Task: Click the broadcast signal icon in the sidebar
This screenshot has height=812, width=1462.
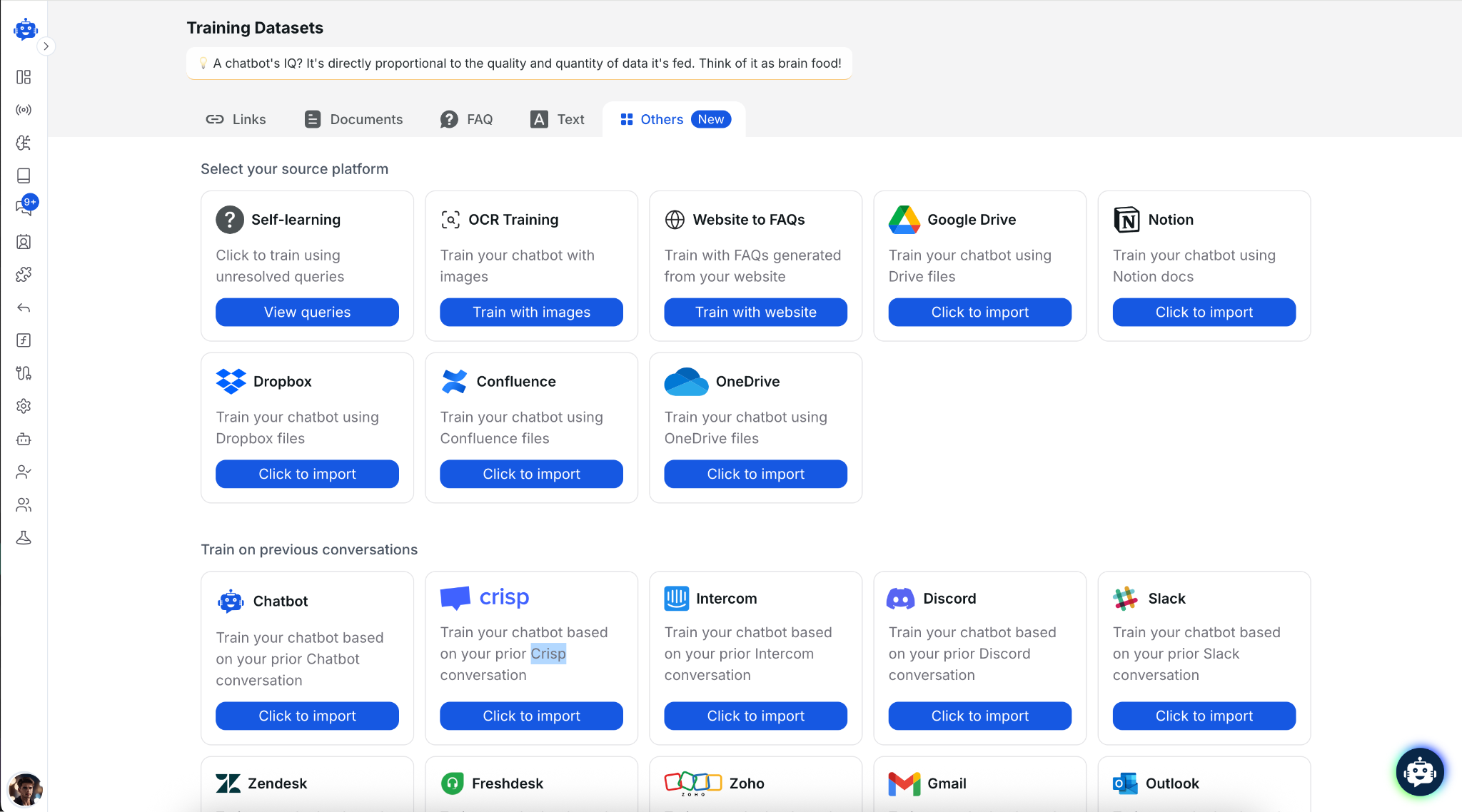Action: click(x=24, y=110)
